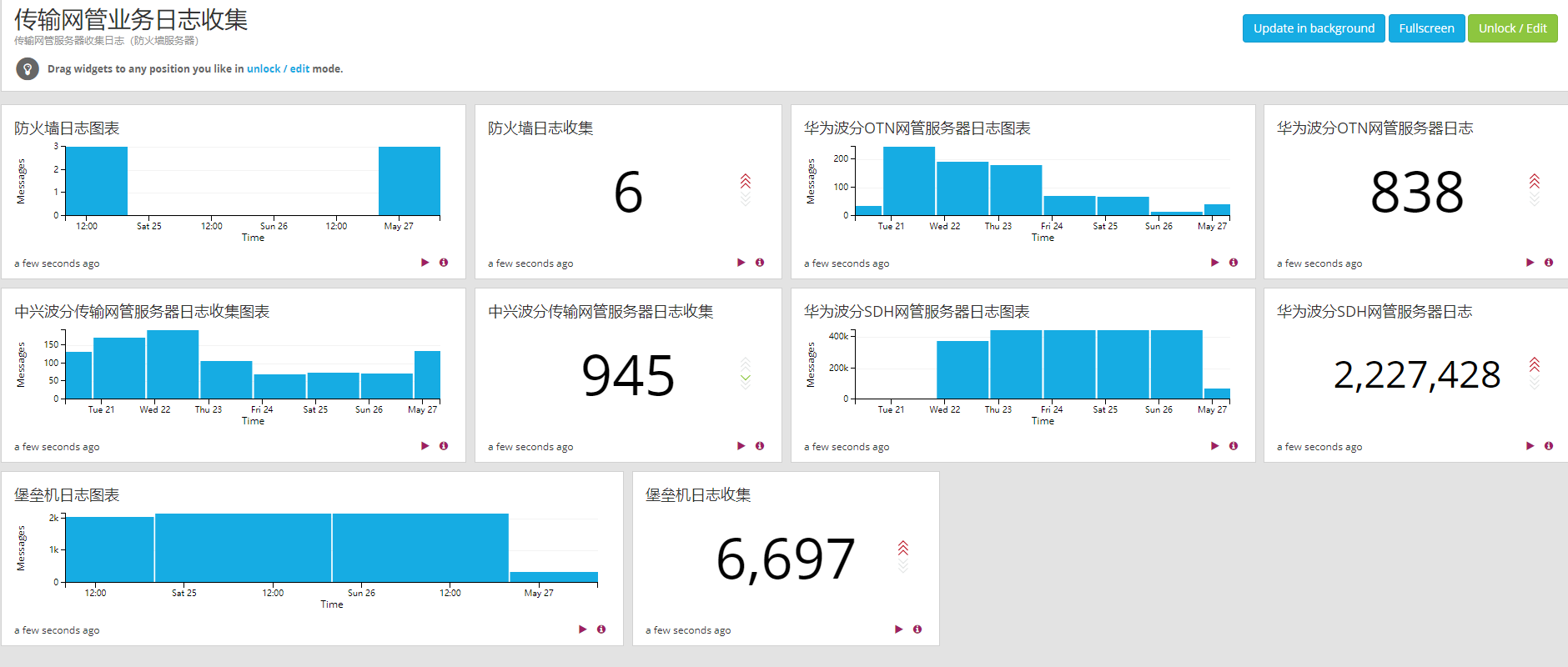Show info for 堡垒机日志图表 widget
Viewport: 1568px width, 667px height.
(601, 629)
